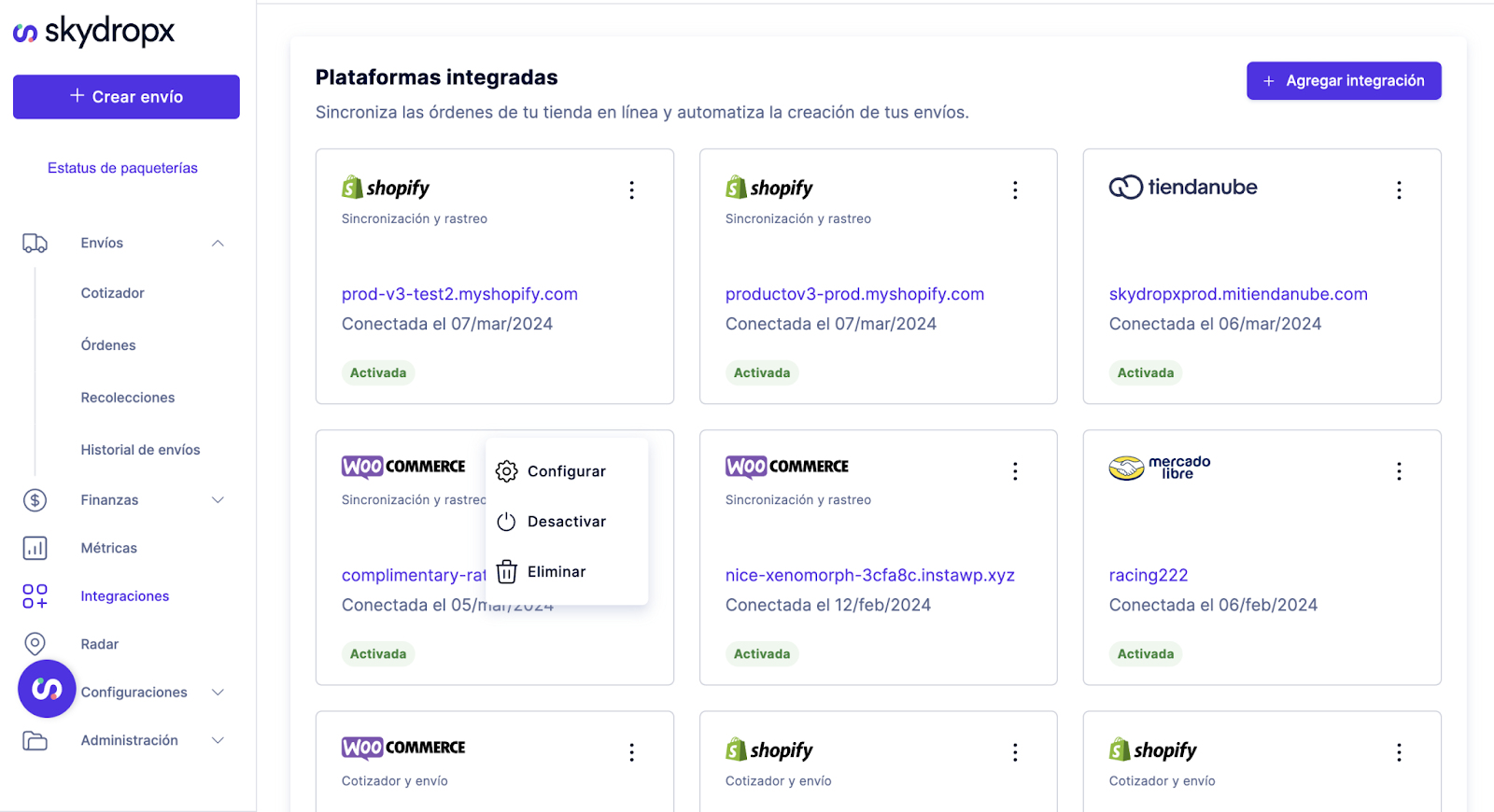
Task: Open options for bottom middle Shopify card
Action: (1015, 752)
